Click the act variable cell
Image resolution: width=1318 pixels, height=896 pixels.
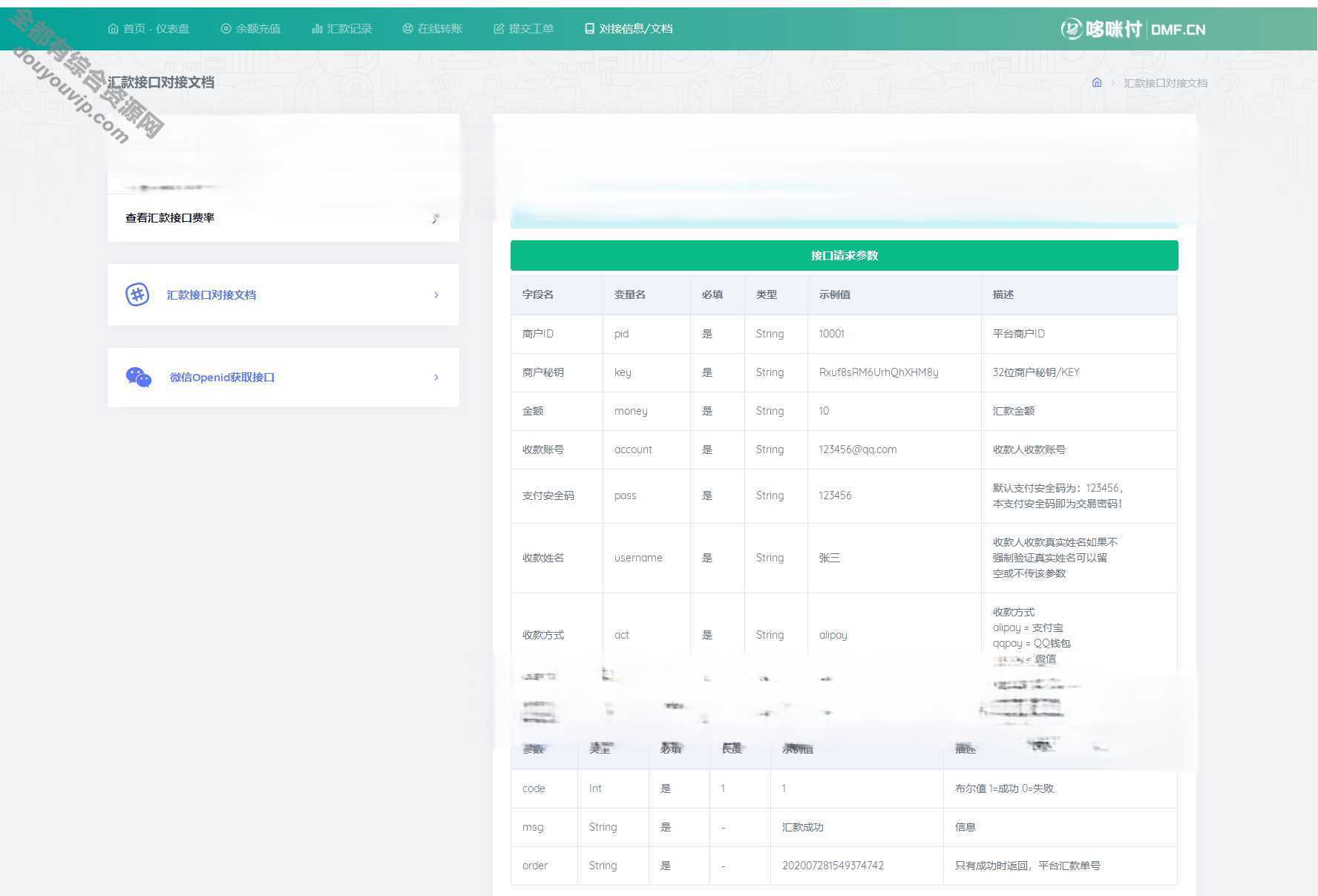[x=622, y=635]
